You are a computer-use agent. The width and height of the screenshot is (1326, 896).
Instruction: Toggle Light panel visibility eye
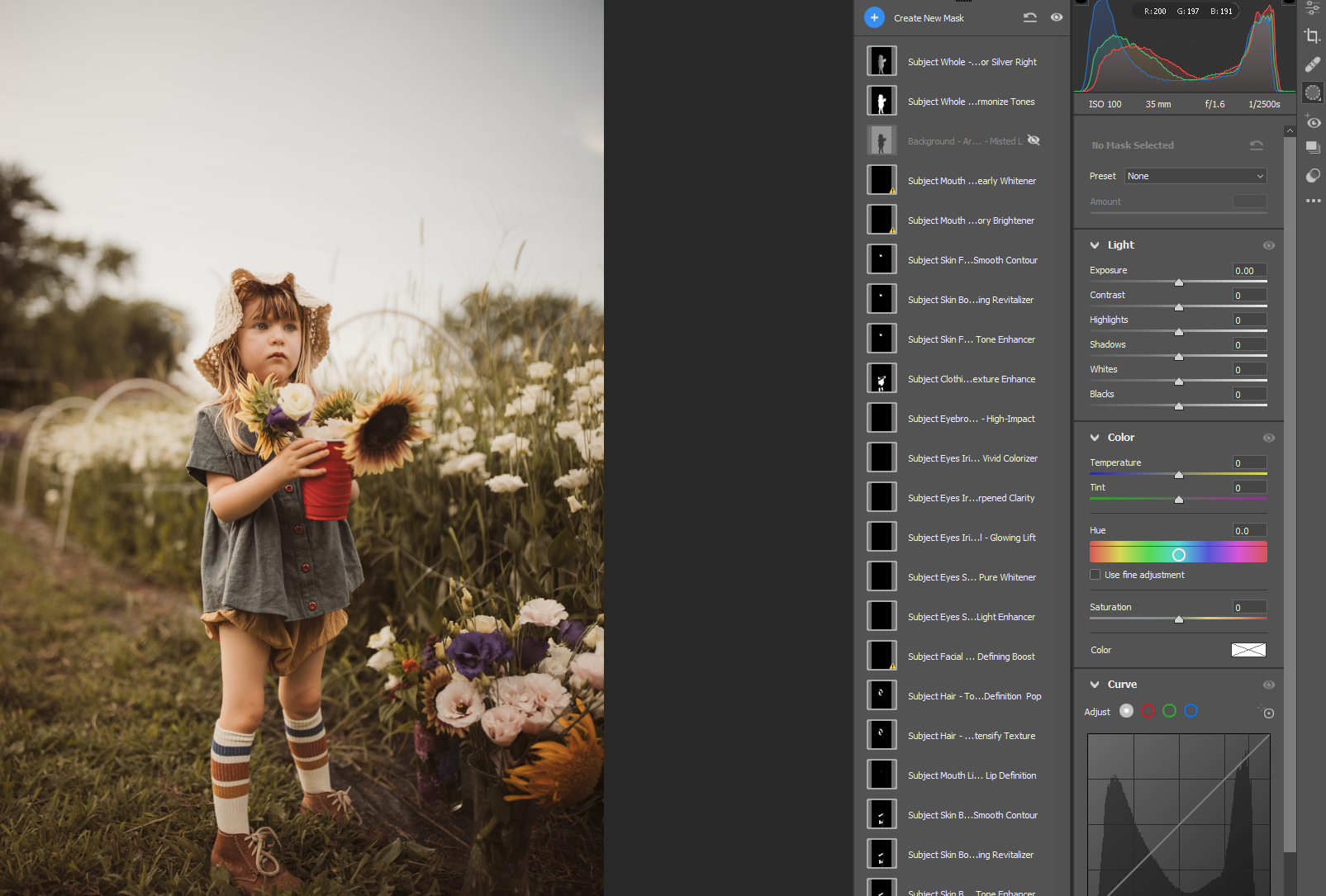click(1268, 245)
